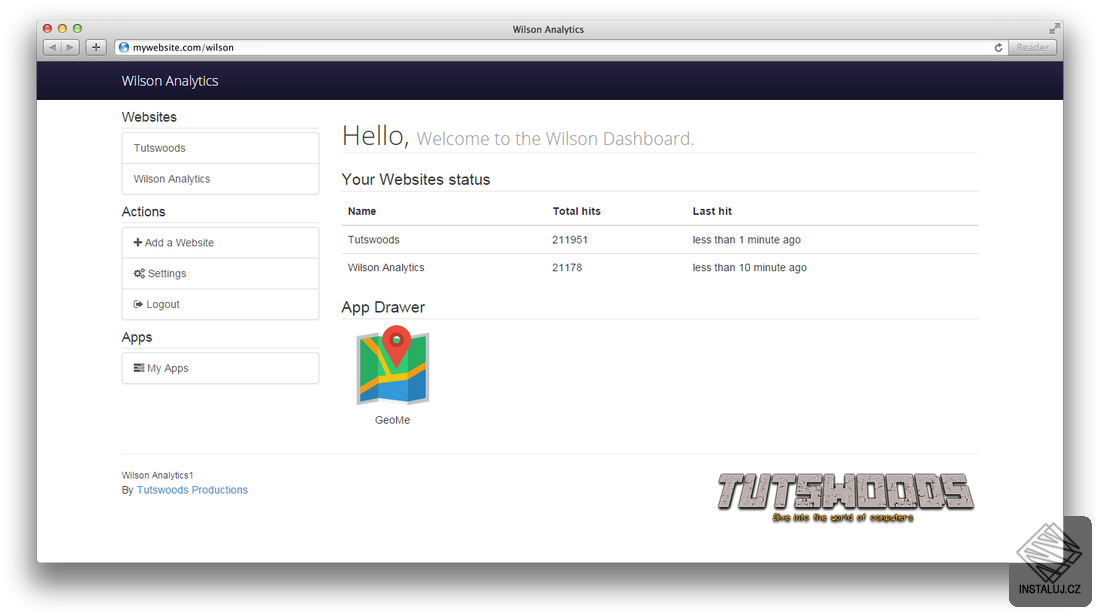Open the GeoMe map app icon
Image resolution: width=1100 pixels, height=616 pixels.
click(393, 366)
